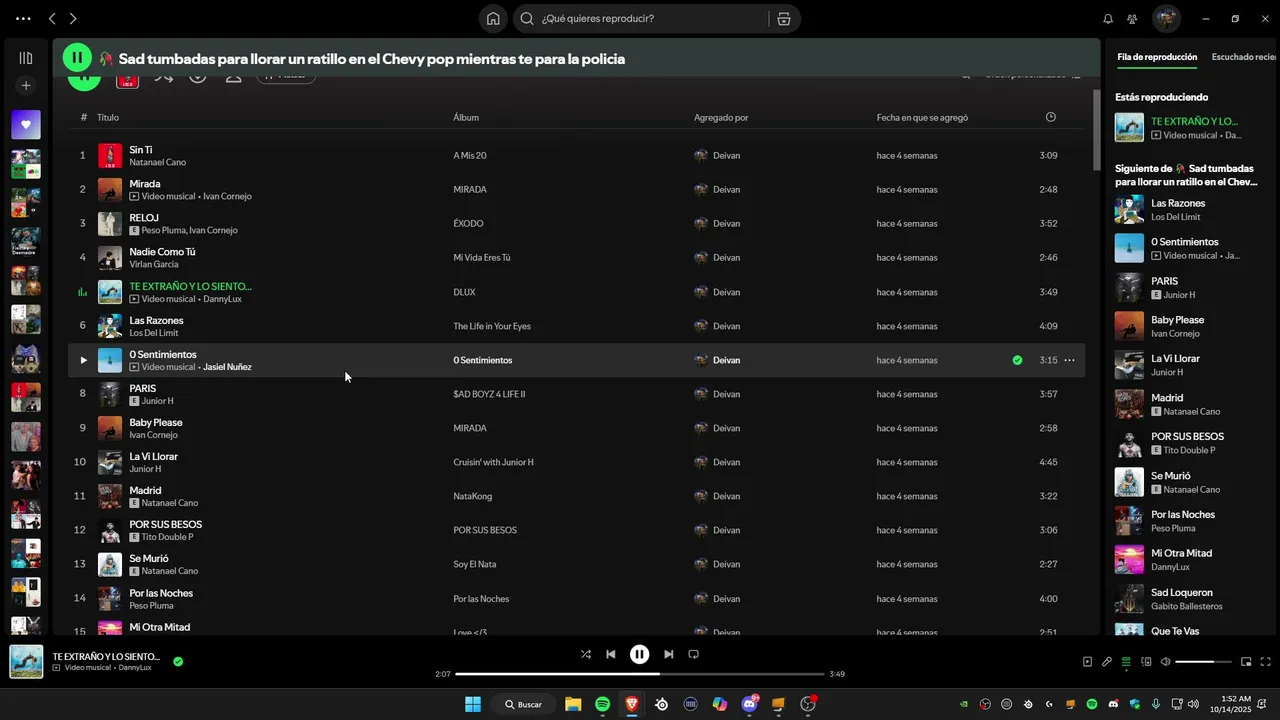The height and width of the screenshot is (720, 1280).
Task: Toggle shuffle in the player bar
Action: point(586,654)
